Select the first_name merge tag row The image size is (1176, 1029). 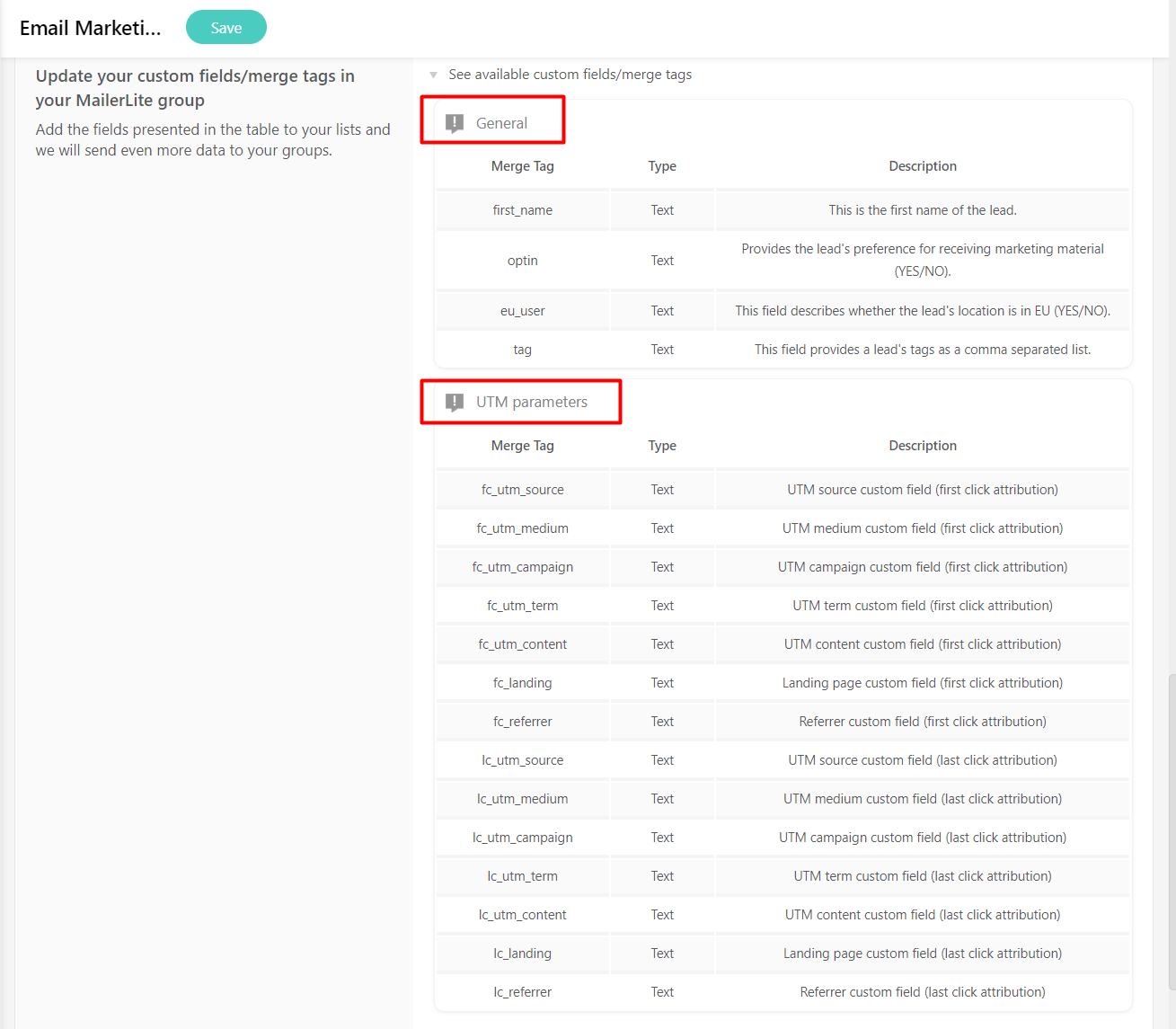click(x=522, y=209)
